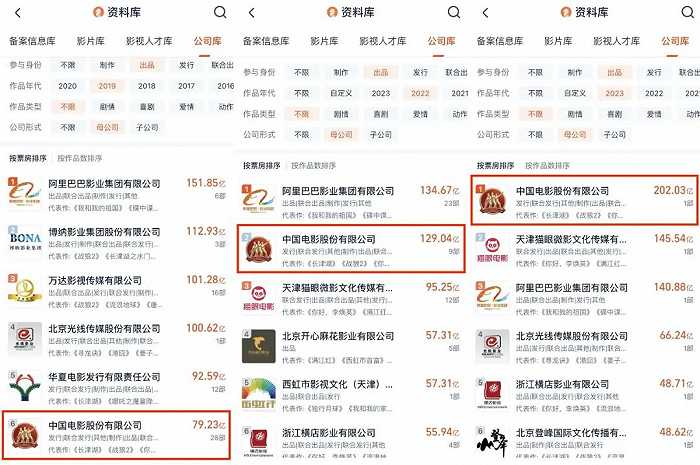Open 万达影视传媒有限公司 company entry
This screenshot has width=700, height=465.
coord(117,292)
